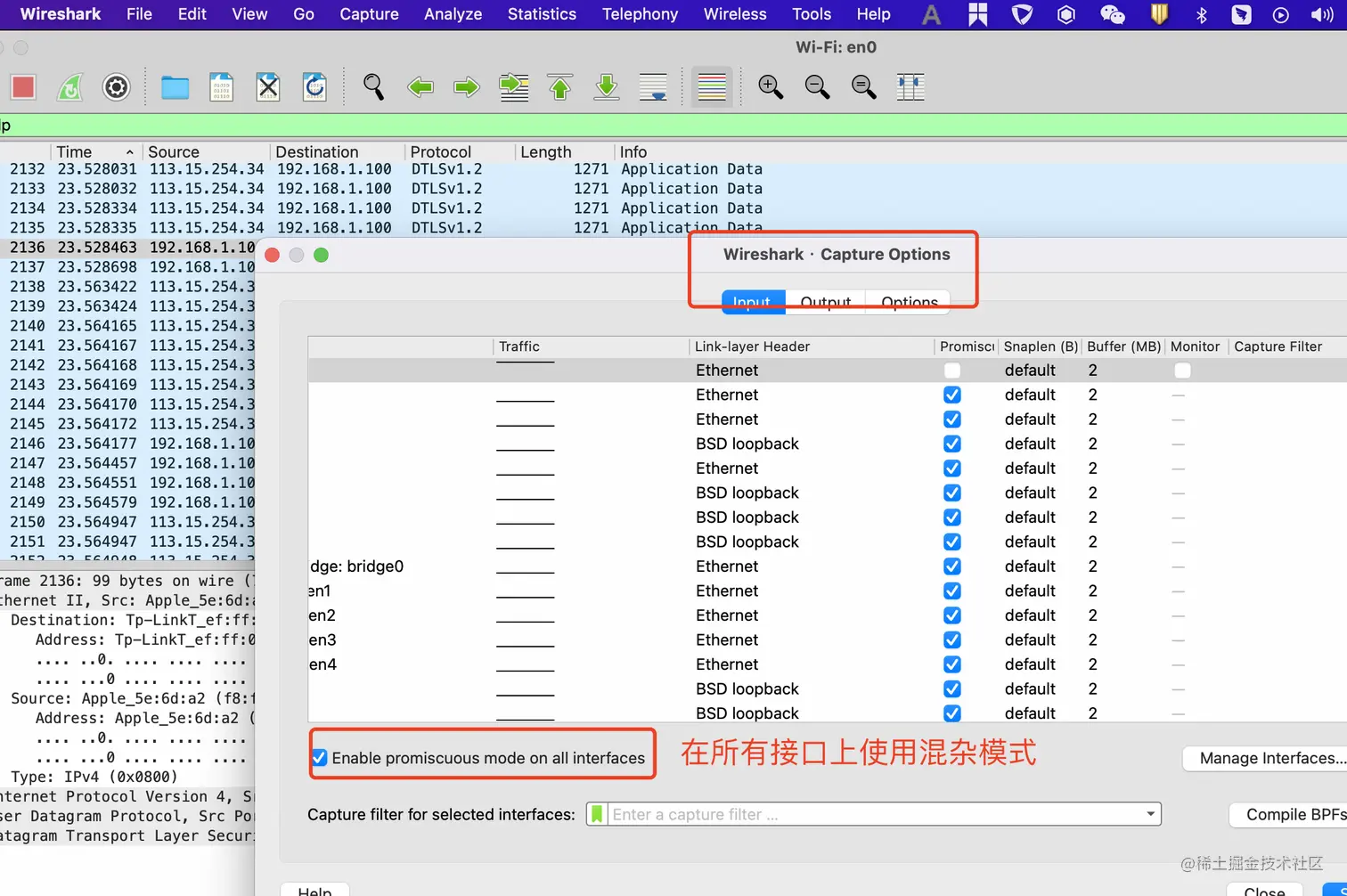Stop the running capture with the red square

tap(23, 87)
